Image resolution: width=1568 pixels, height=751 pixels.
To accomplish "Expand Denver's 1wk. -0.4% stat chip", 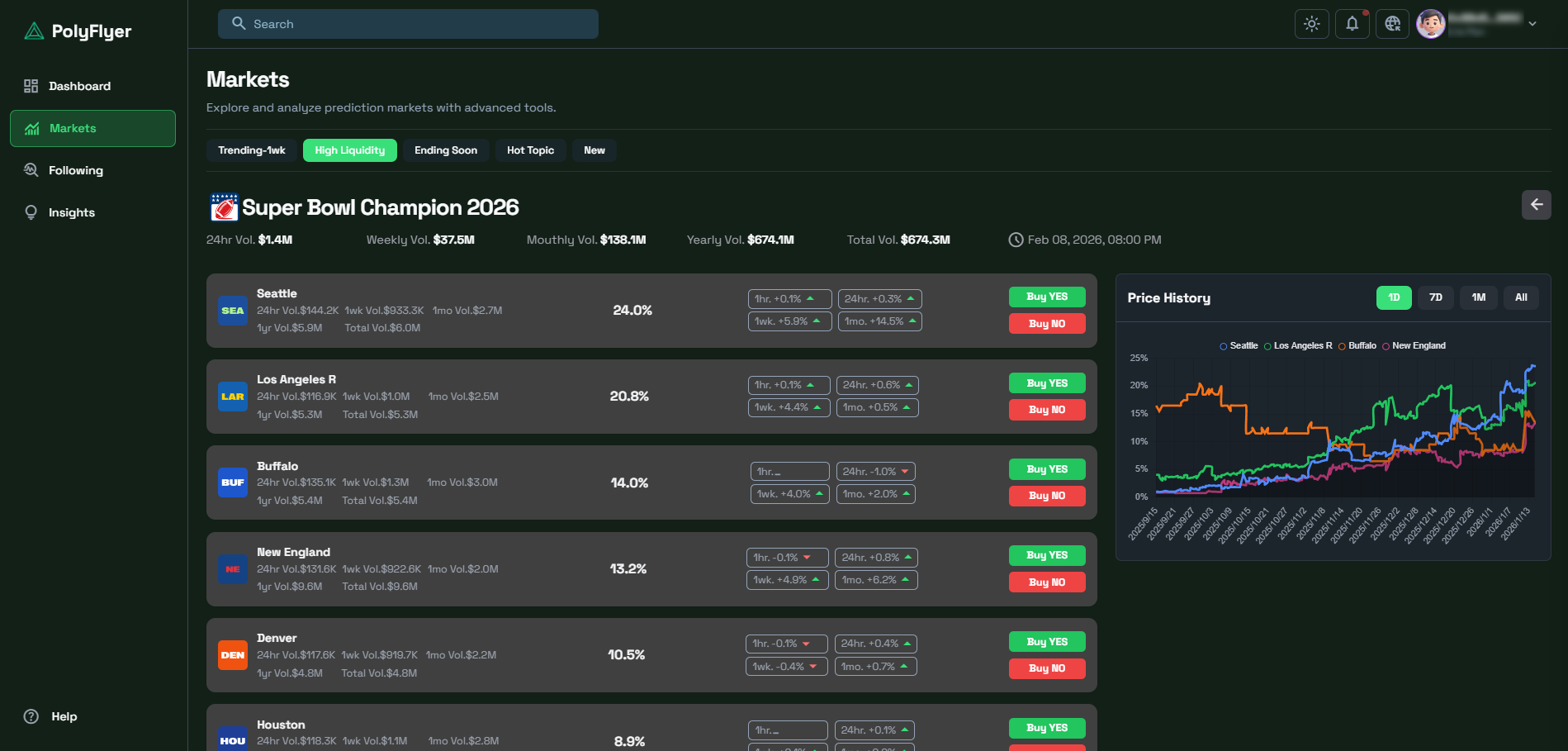I will (785, 666).
